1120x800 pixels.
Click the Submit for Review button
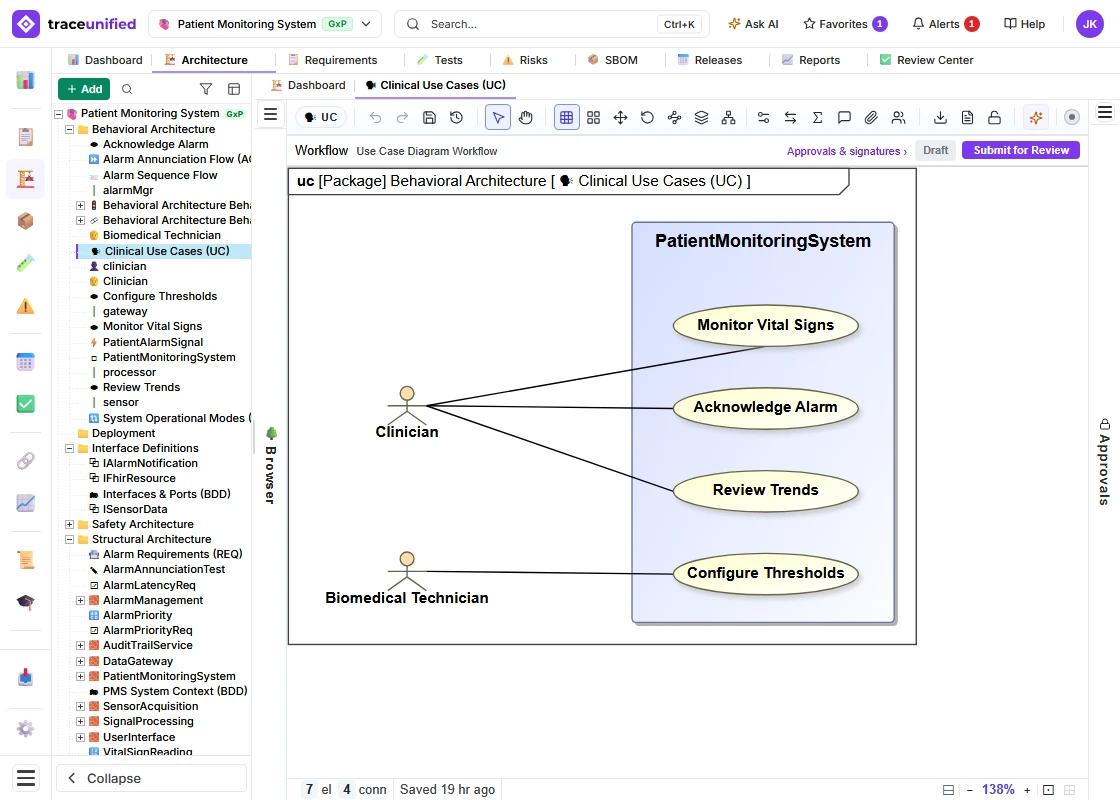click(x=1021, y=150)
